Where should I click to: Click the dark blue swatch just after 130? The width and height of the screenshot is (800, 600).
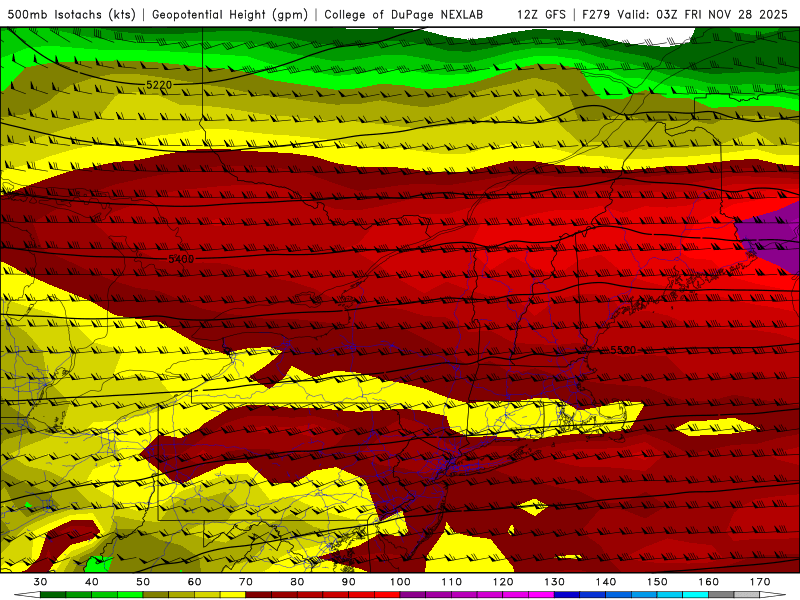point(567,595)
